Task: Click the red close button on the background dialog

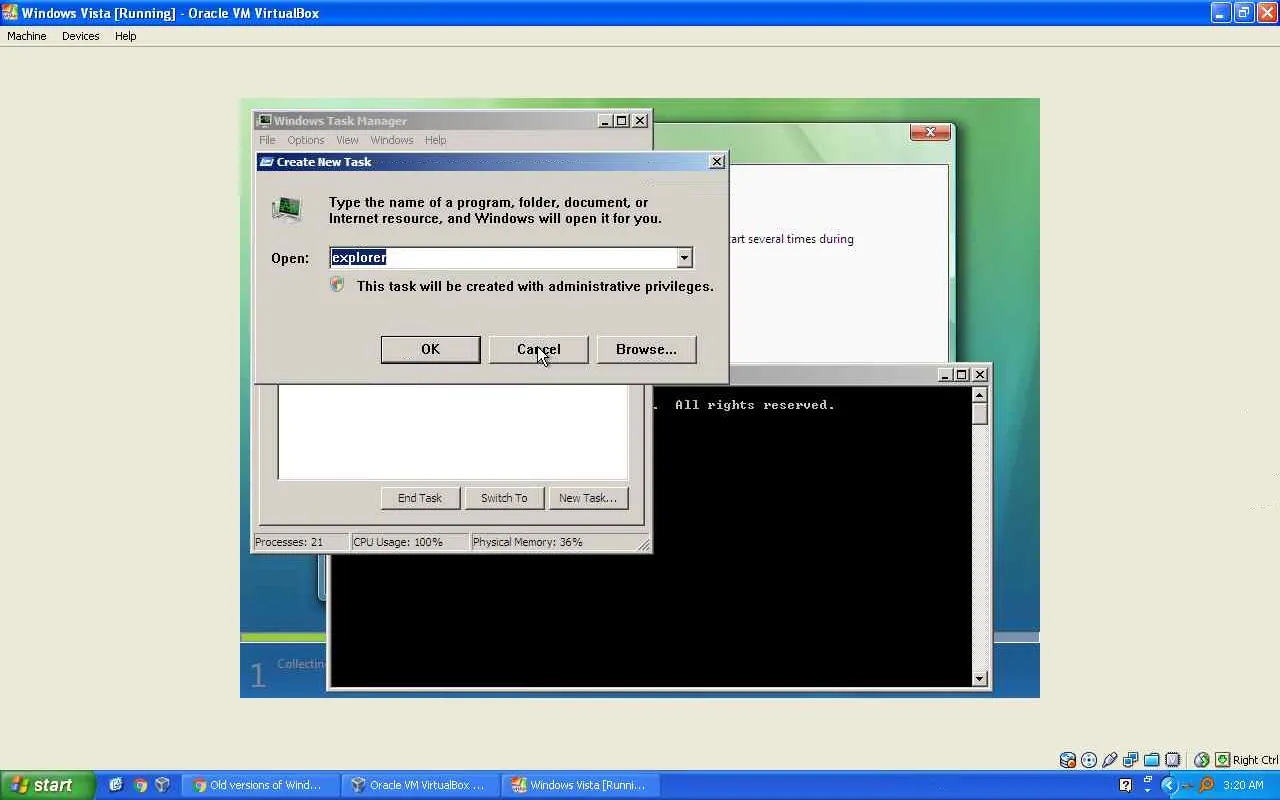Action: (930, 132)
